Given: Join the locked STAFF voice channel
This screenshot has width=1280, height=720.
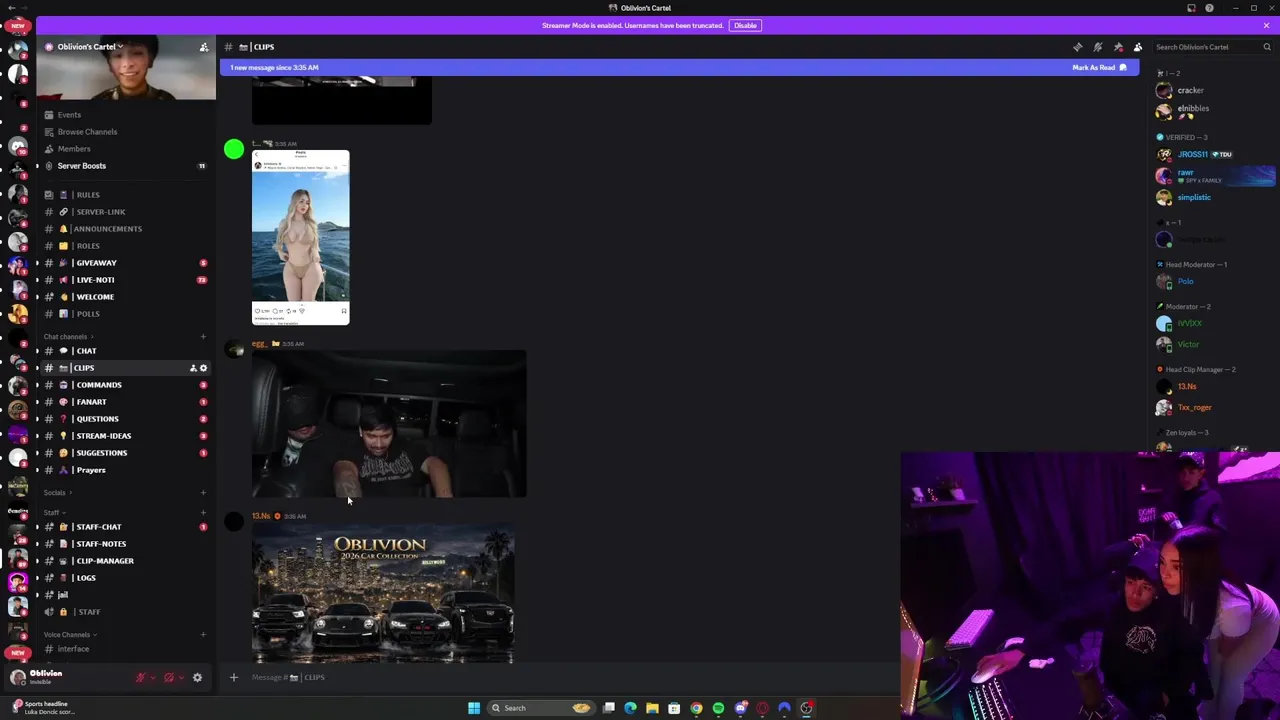Looking at the screenshot, I should (125, 612).
